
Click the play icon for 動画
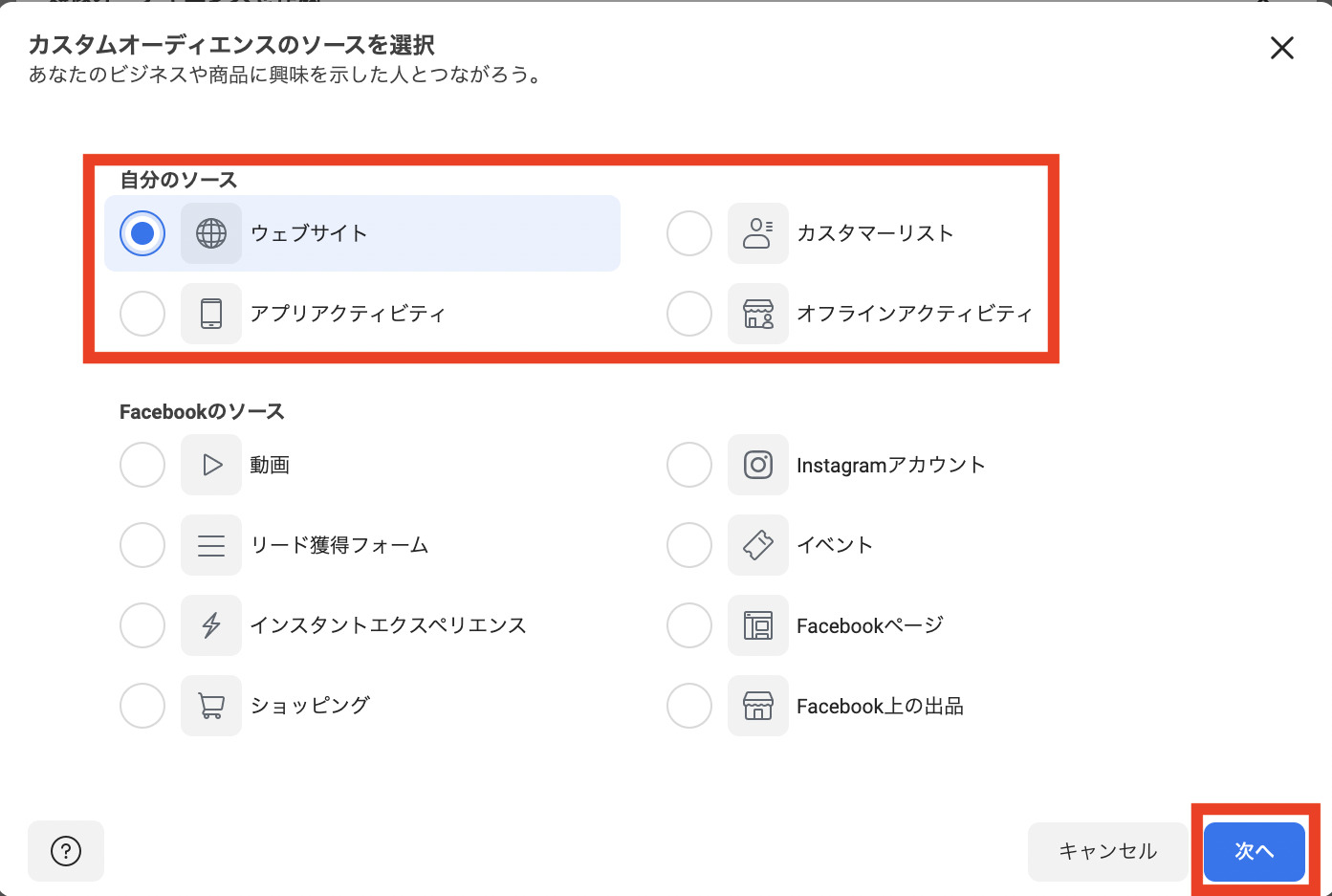211,465
